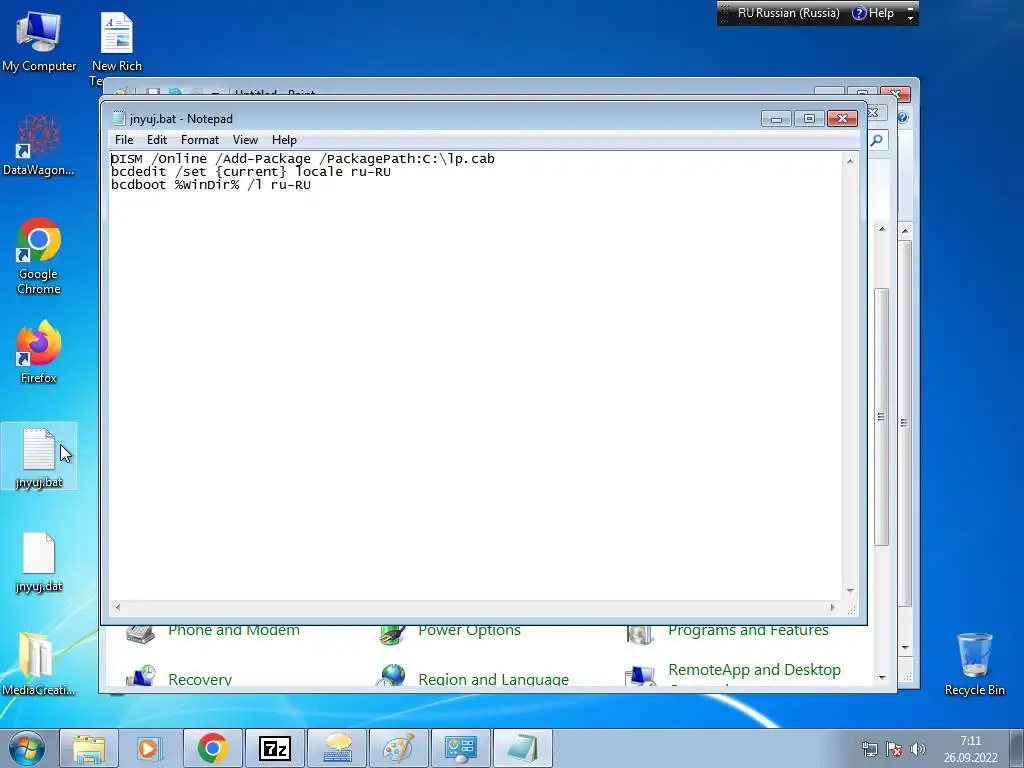Viewport: 1024px width, 768px height.
Task: Launch DataWagon desktop shortcut
Action: [x=39, y=145]
